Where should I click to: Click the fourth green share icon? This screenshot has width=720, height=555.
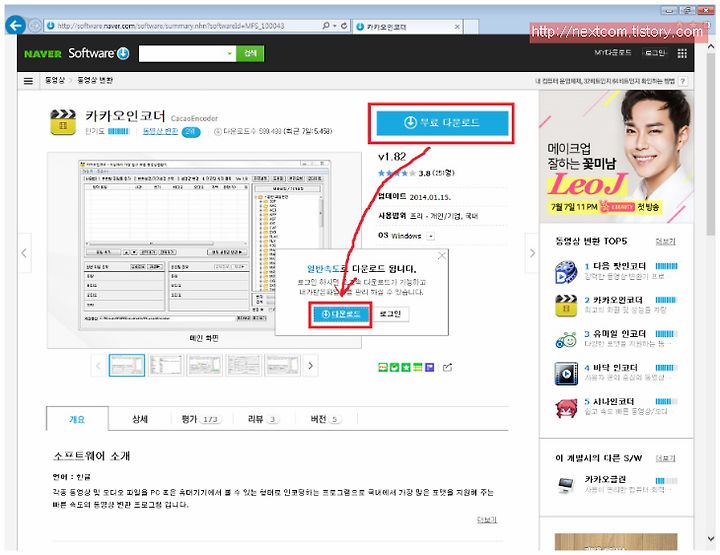click(417, 367)
